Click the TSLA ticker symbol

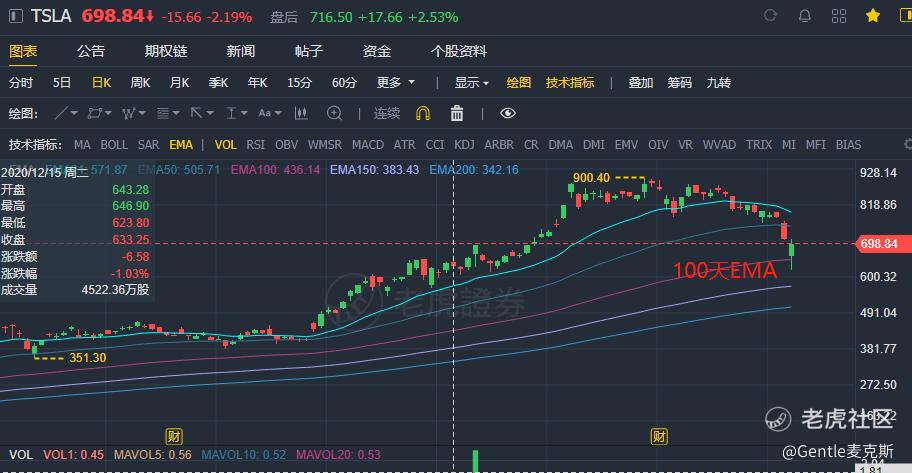[51, 16]
